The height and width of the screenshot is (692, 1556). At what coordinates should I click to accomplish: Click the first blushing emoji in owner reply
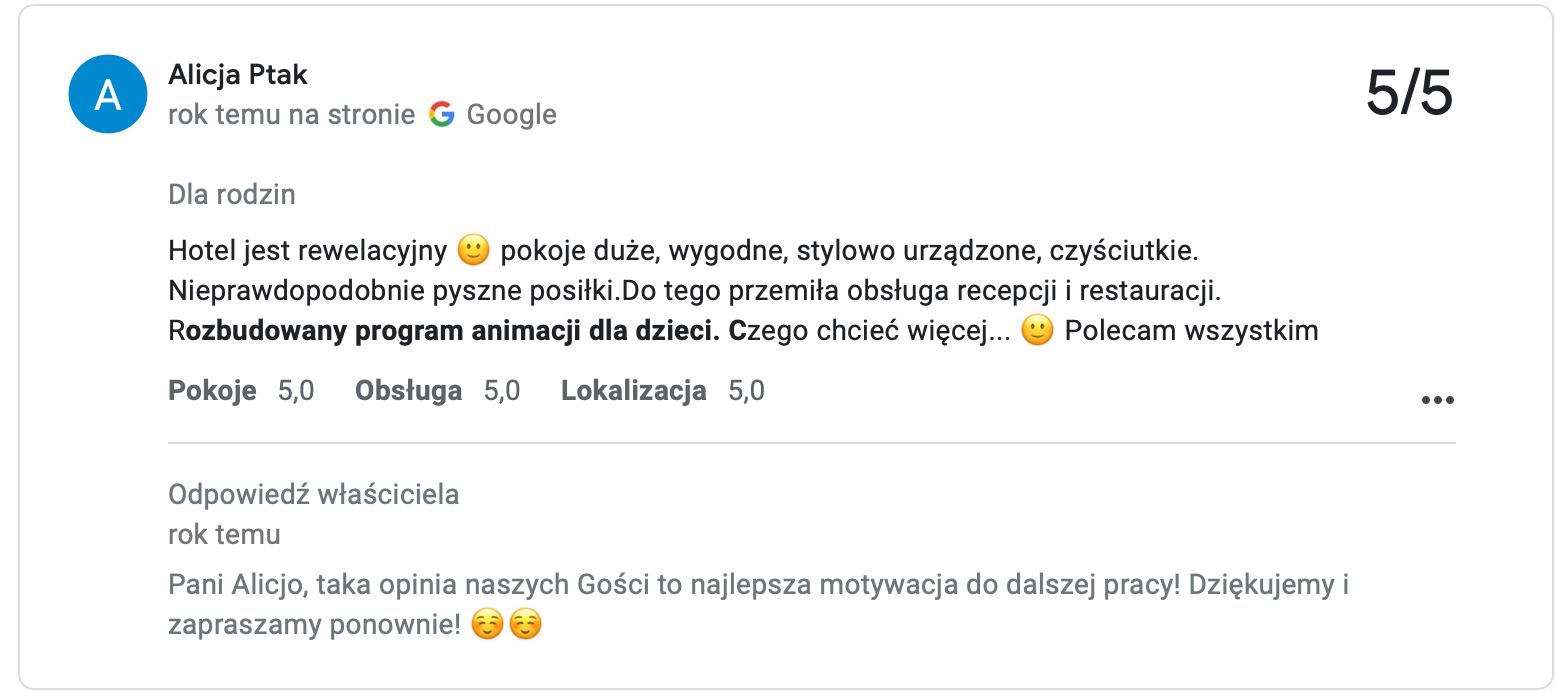487,626
